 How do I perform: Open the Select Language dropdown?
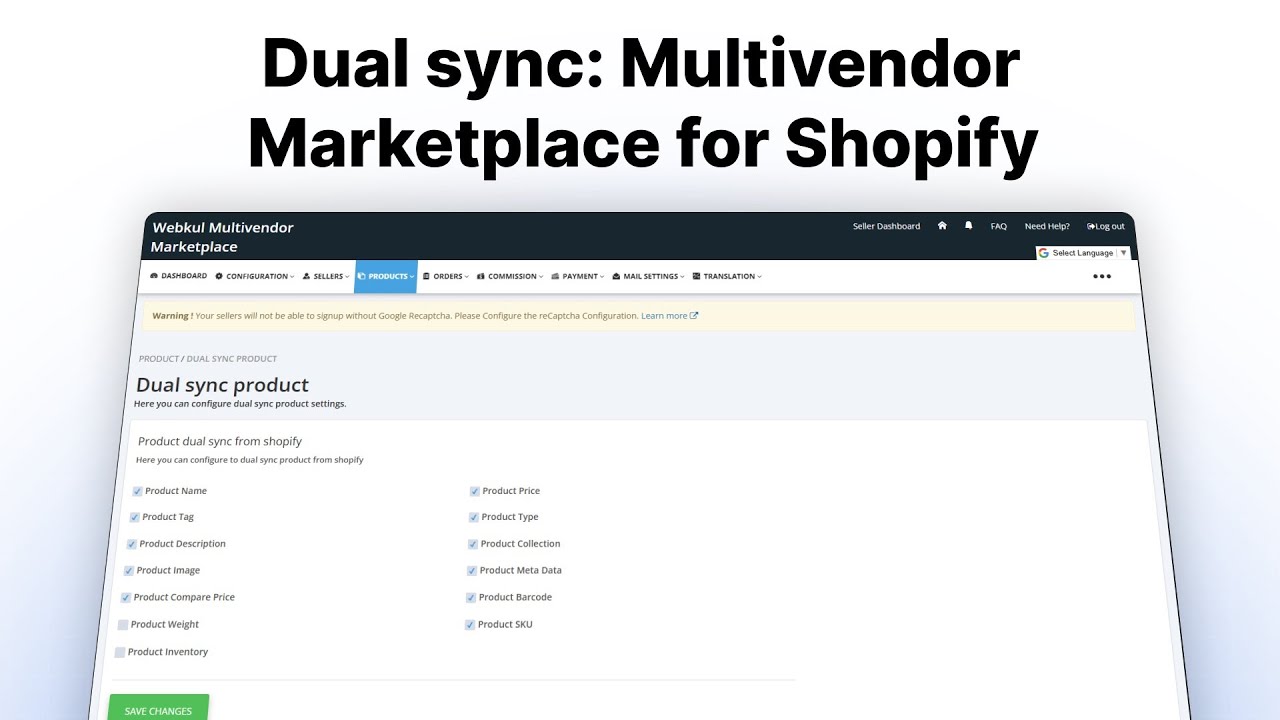click(1083, 253)
